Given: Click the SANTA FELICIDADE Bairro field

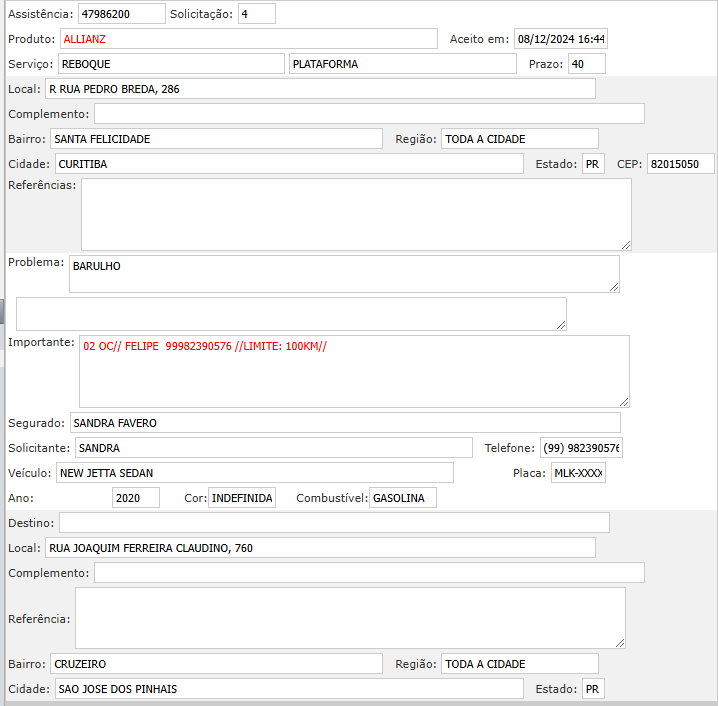Looking at the screenshot, I should 216,139.
